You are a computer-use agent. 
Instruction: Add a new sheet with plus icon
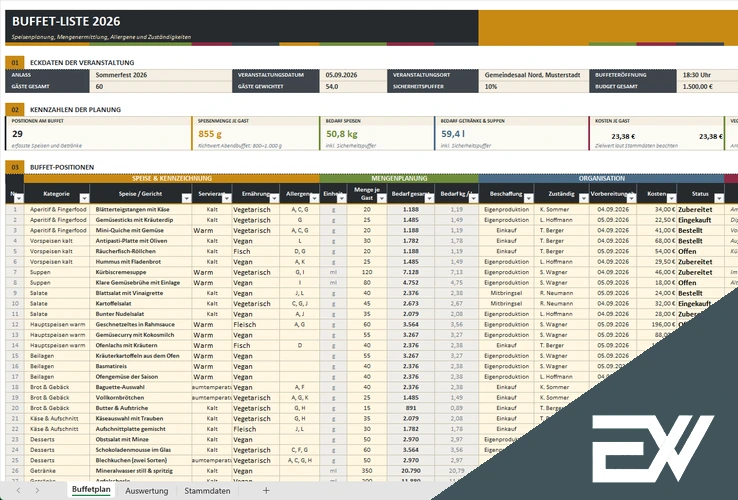click(266, 491)
